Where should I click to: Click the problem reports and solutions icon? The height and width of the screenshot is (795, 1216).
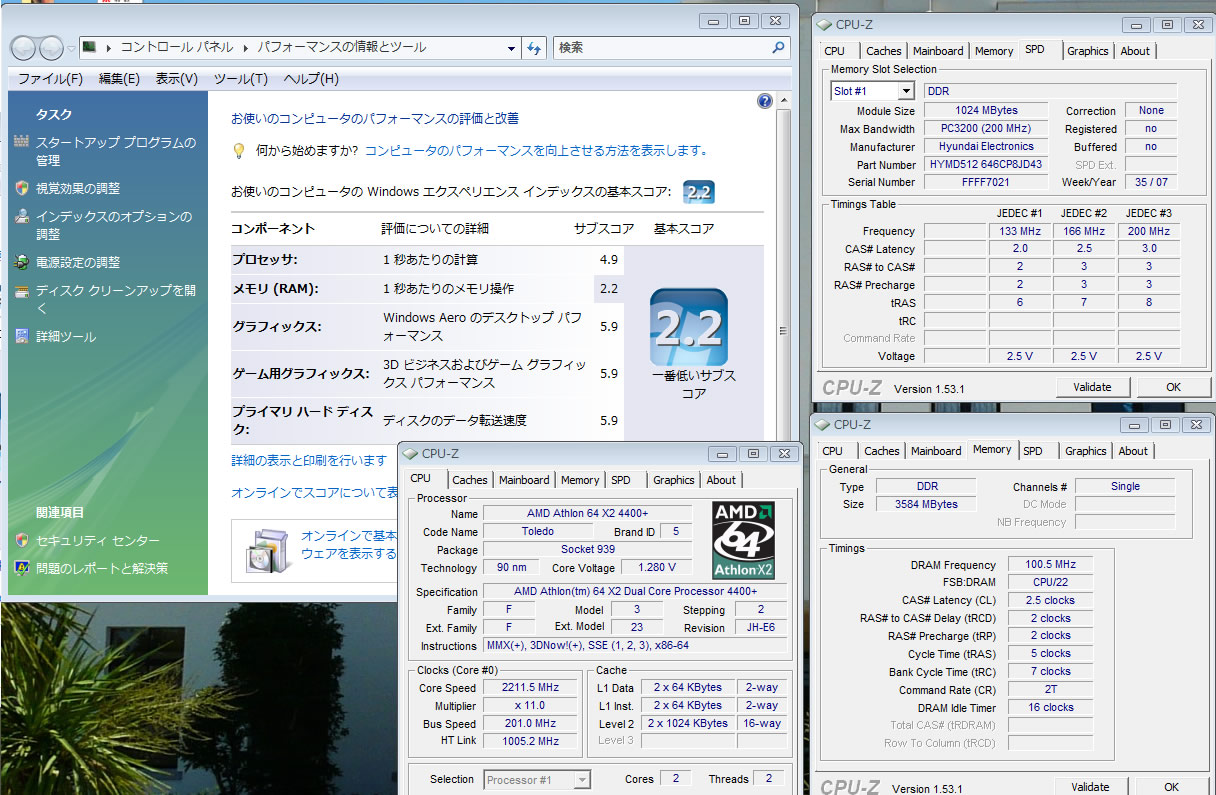[22, 568]
